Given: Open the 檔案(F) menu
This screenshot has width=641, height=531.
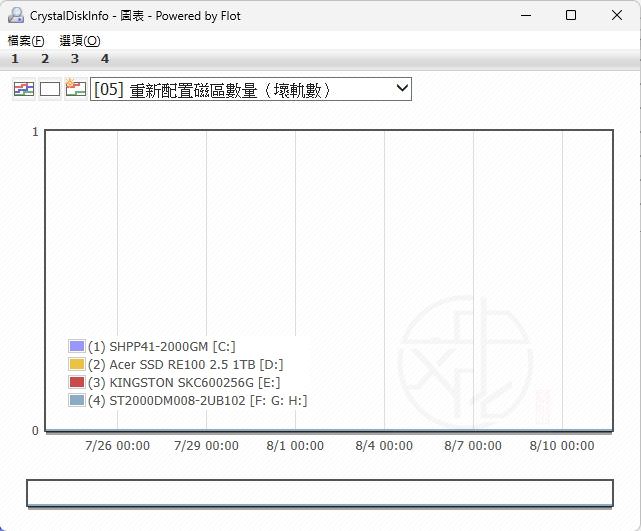Looking at the screenshot, I should 26,40.
